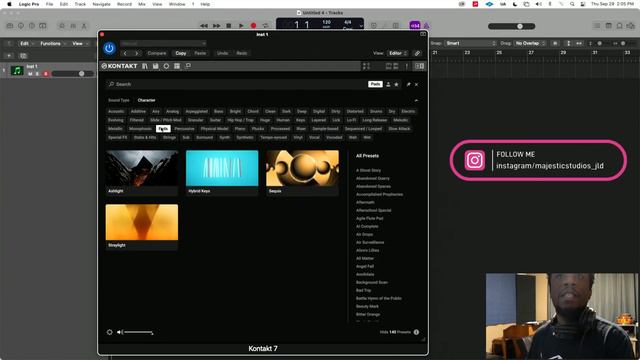Toggle the Pads tag filter
Screen dimensions: 640x360
pos(163,129)
